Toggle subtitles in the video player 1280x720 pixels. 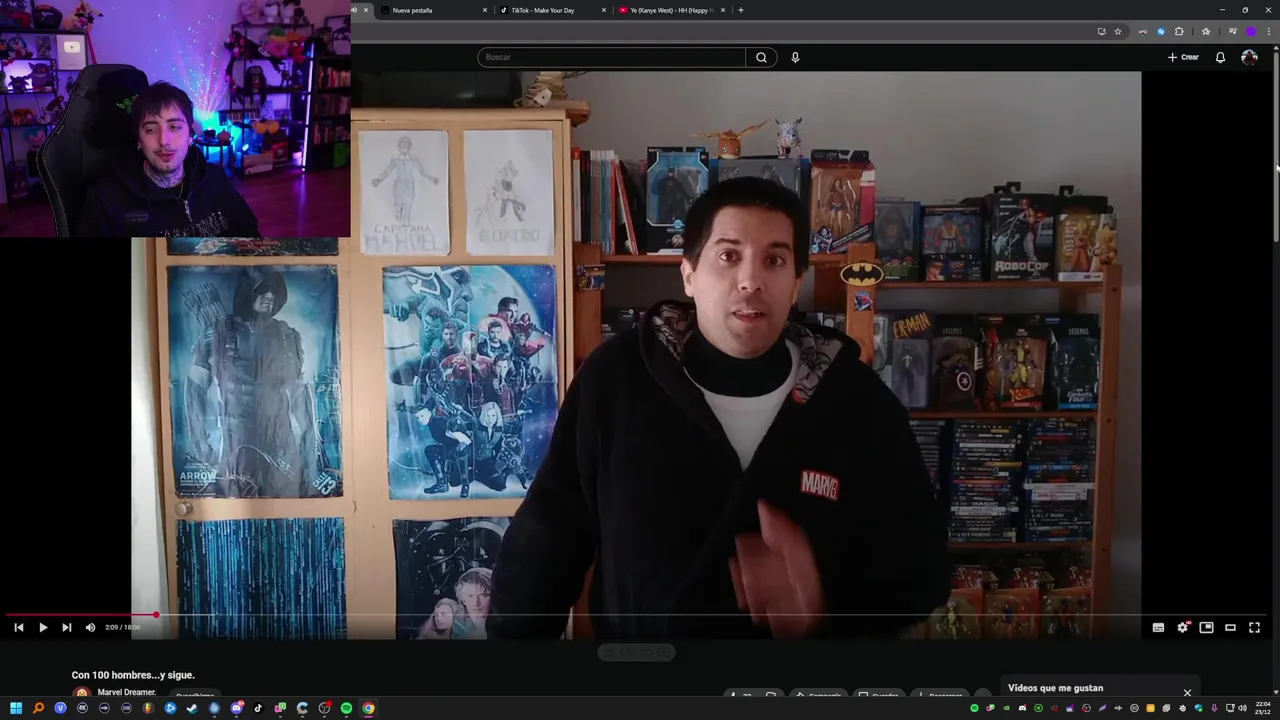point(1158,627)
